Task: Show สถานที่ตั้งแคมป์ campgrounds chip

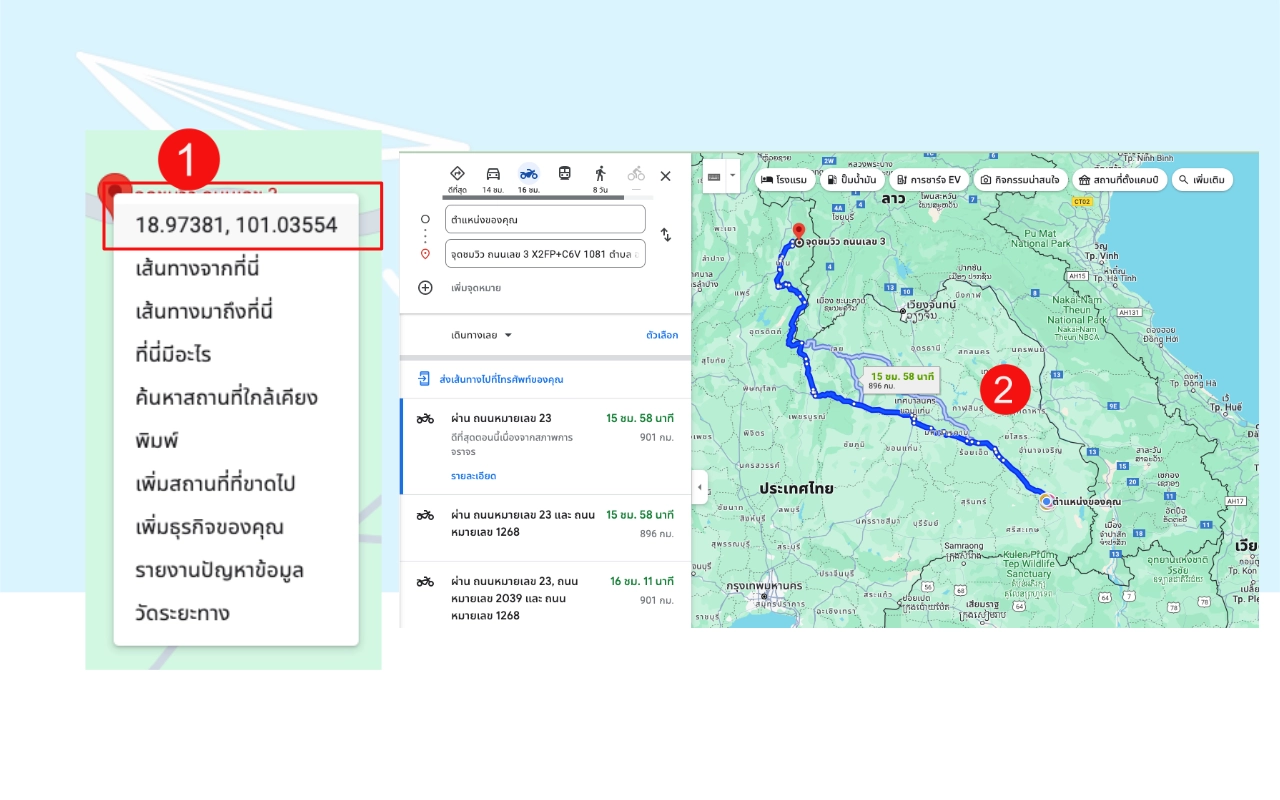Action: tap(1119, 180)
